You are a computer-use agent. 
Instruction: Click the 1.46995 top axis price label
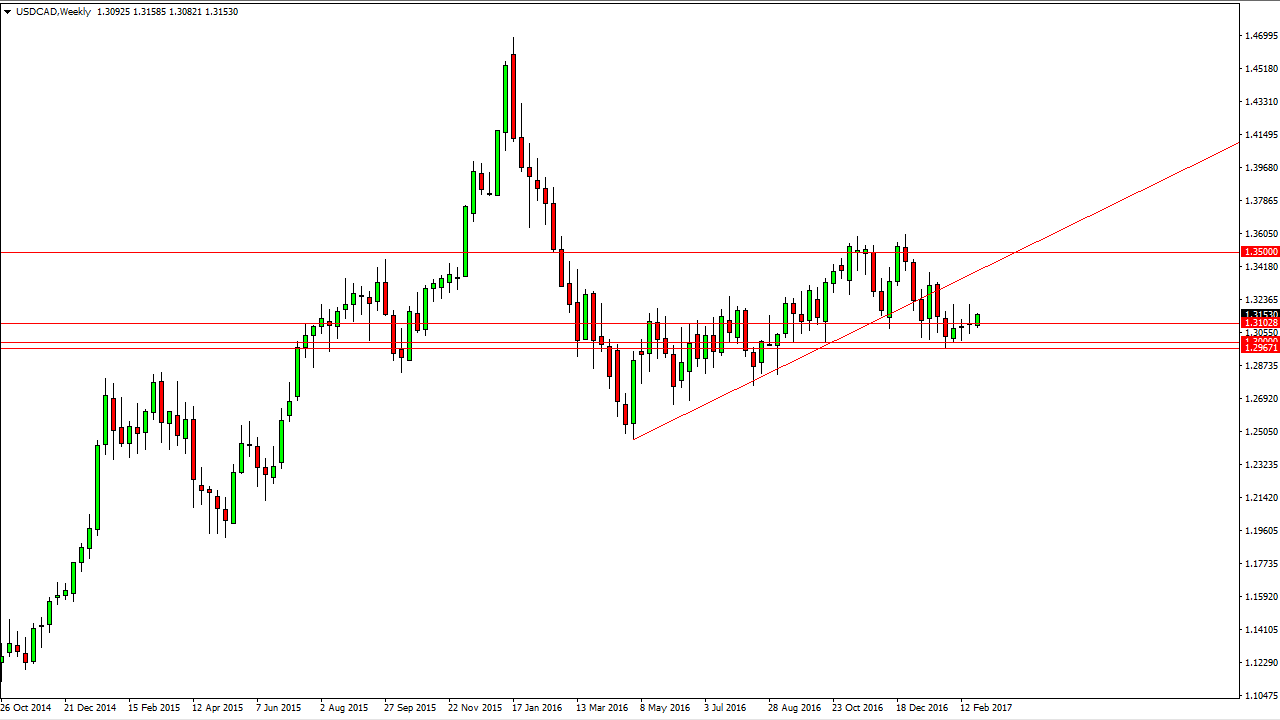click(x=1260, y=33)
